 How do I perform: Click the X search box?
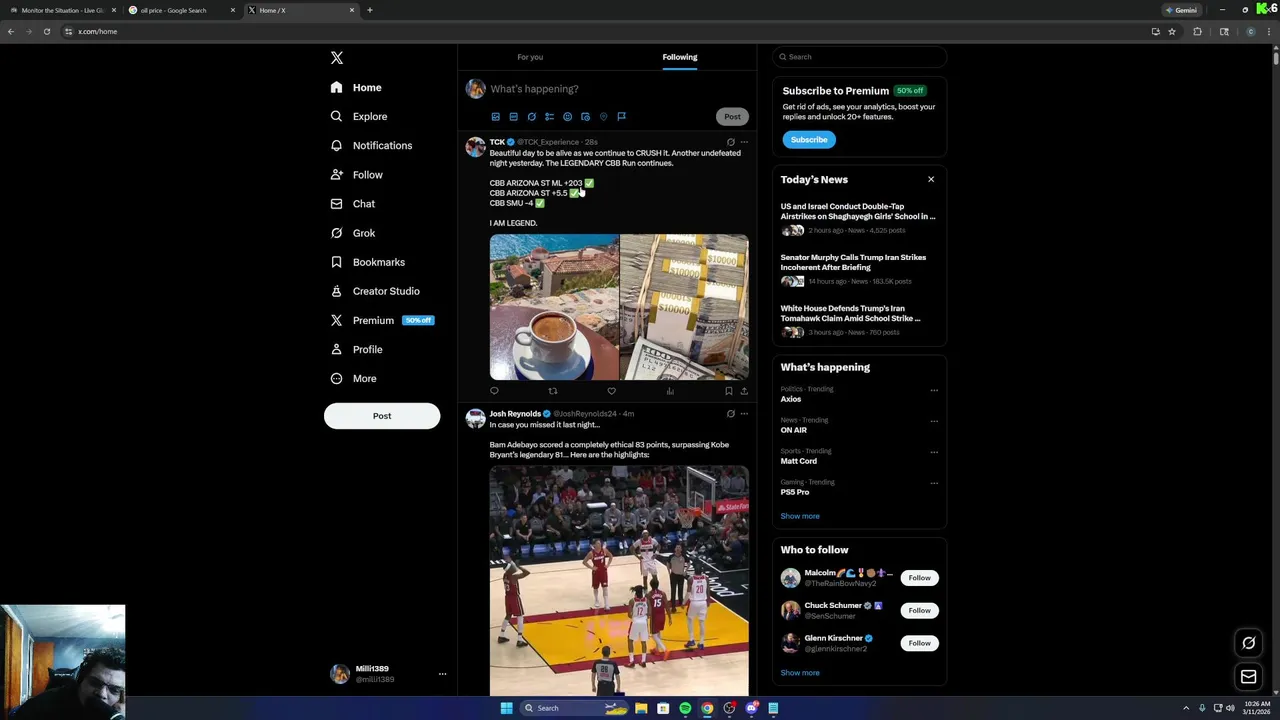coord(859,57)
